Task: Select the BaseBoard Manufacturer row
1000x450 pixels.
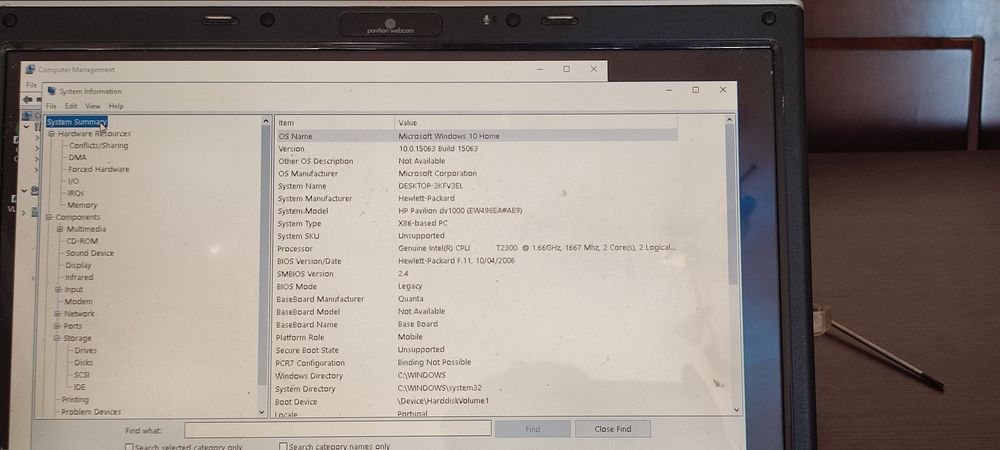Action: 476,299
